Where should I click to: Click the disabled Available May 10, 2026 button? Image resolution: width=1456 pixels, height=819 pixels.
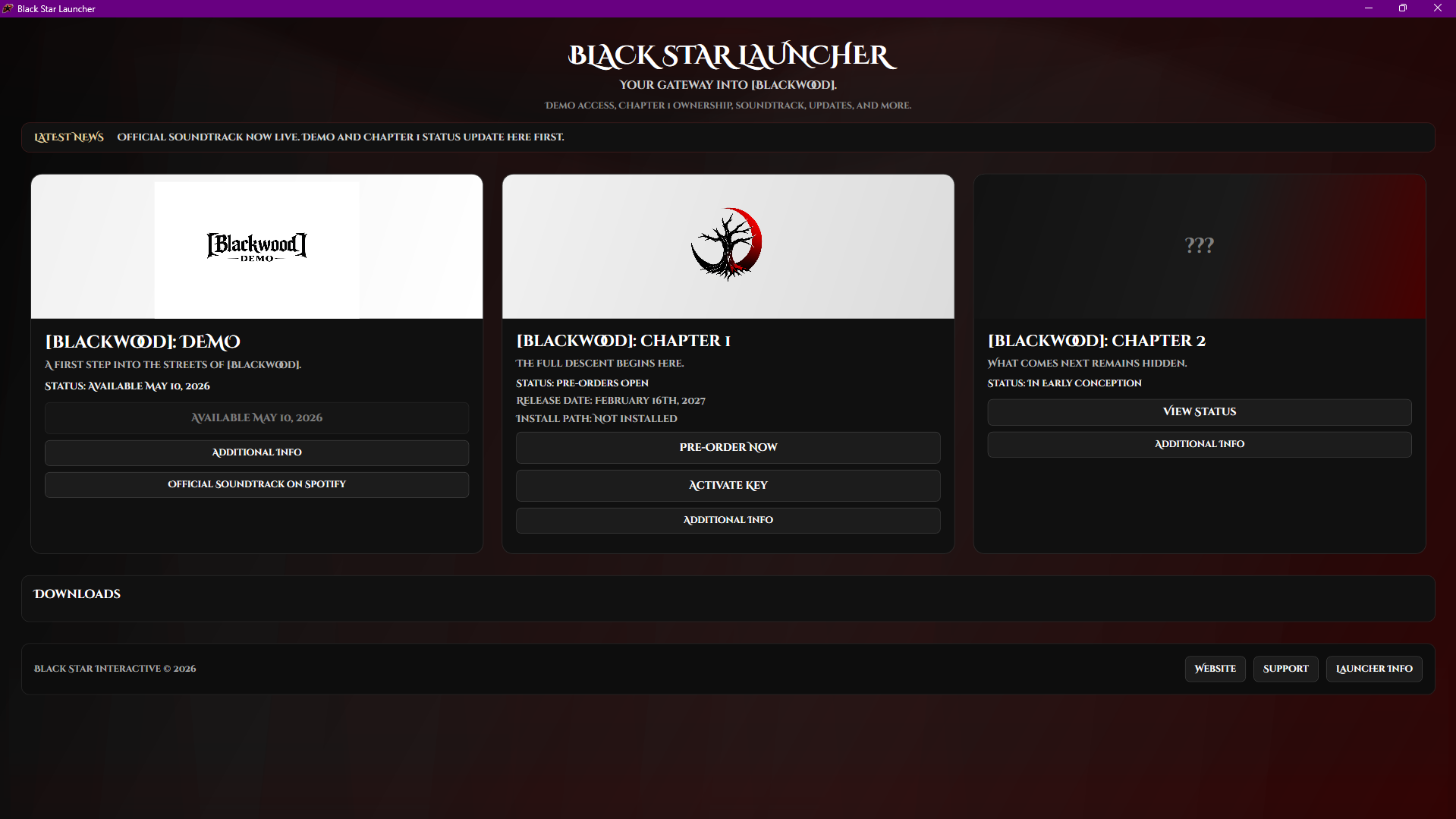(x=256, y=418)
